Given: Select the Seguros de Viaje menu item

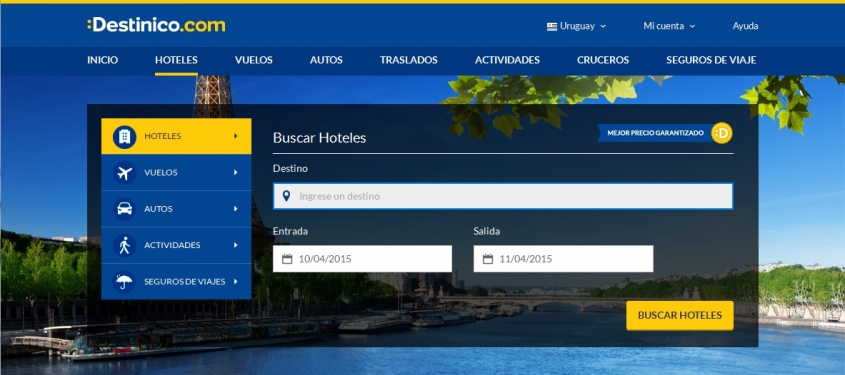Looking at the screenshot, I should (x=711, y=60).
